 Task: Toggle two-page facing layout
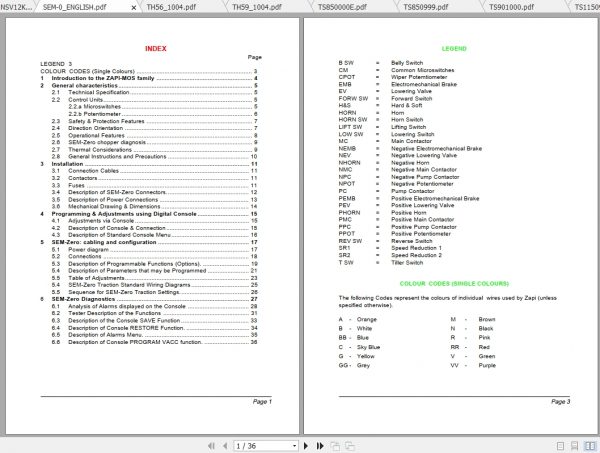click(x=590, y=446)
